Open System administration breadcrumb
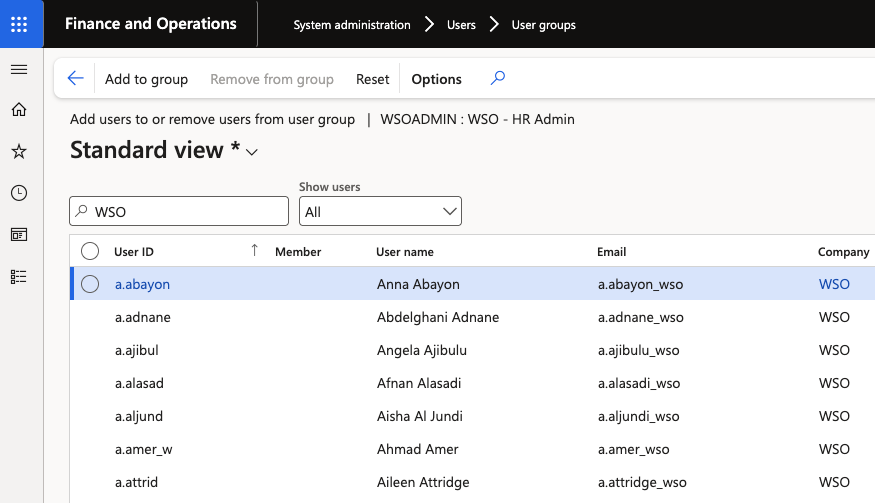Viewport: 875px width, 503px height. (352, 25)
